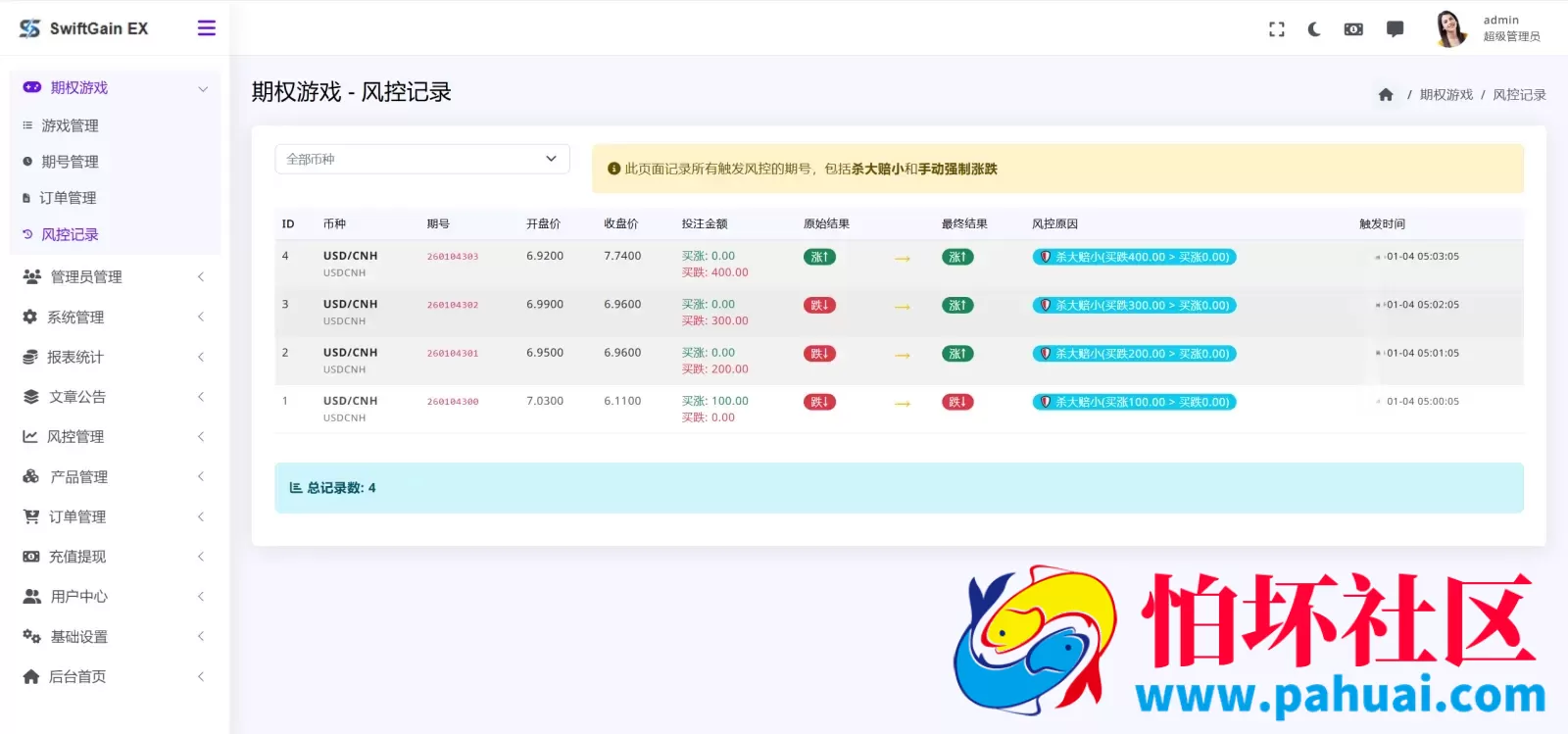Screen dimensions: 1568x734
Task: Click the 文章公告 layers icon
Action: 31,397
